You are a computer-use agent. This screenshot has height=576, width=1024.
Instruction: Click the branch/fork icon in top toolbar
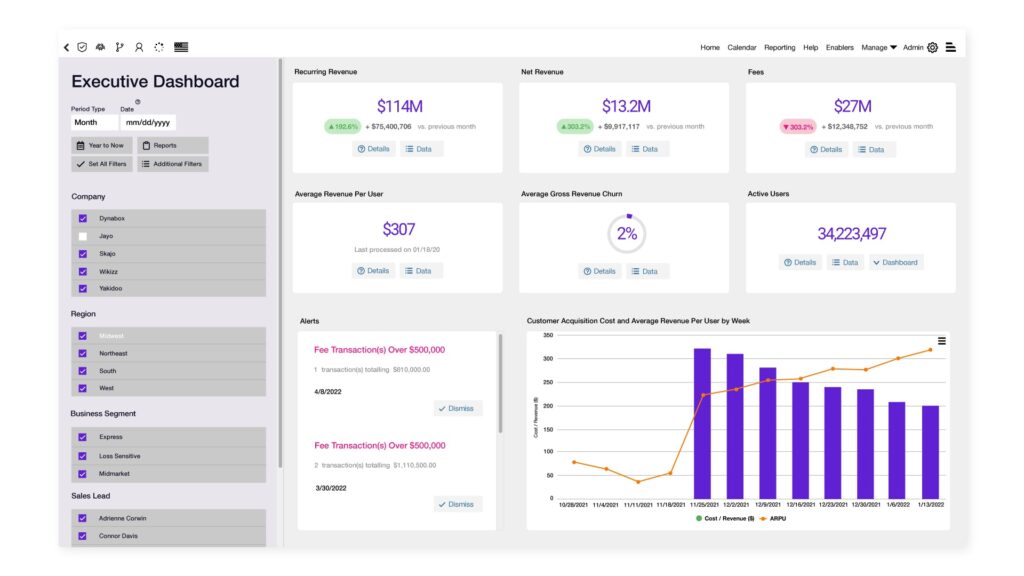point(120,47)
